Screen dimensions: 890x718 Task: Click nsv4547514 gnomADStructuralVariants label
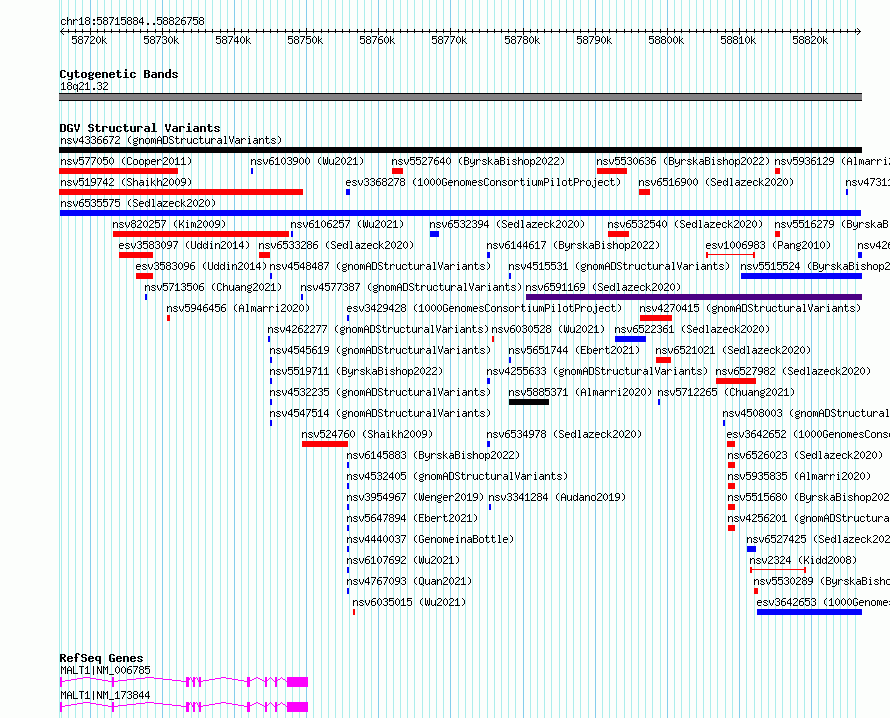(380, 413)
